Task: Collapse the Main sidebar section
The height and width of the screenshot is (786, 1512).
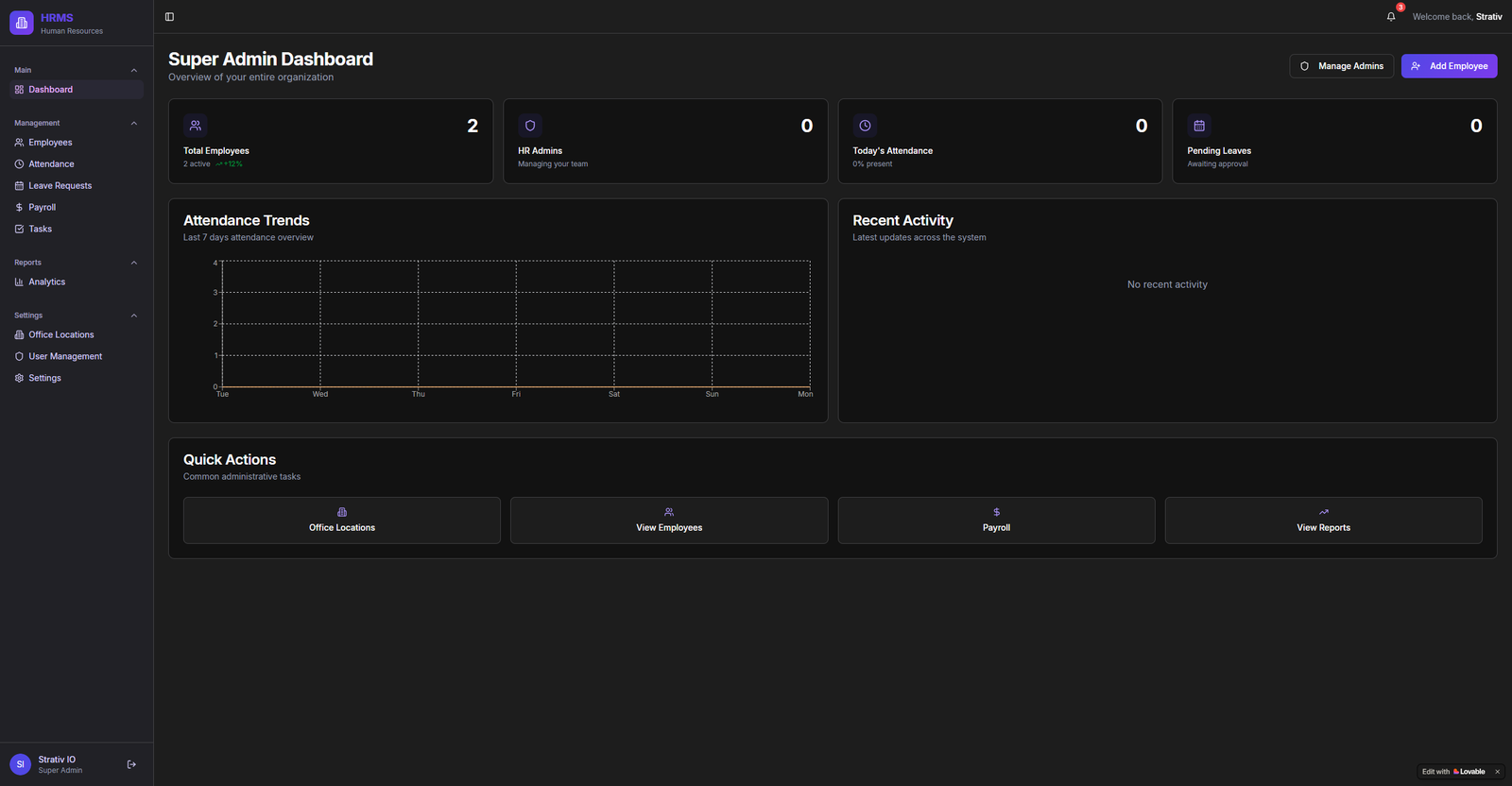Action: click(133, 70)
